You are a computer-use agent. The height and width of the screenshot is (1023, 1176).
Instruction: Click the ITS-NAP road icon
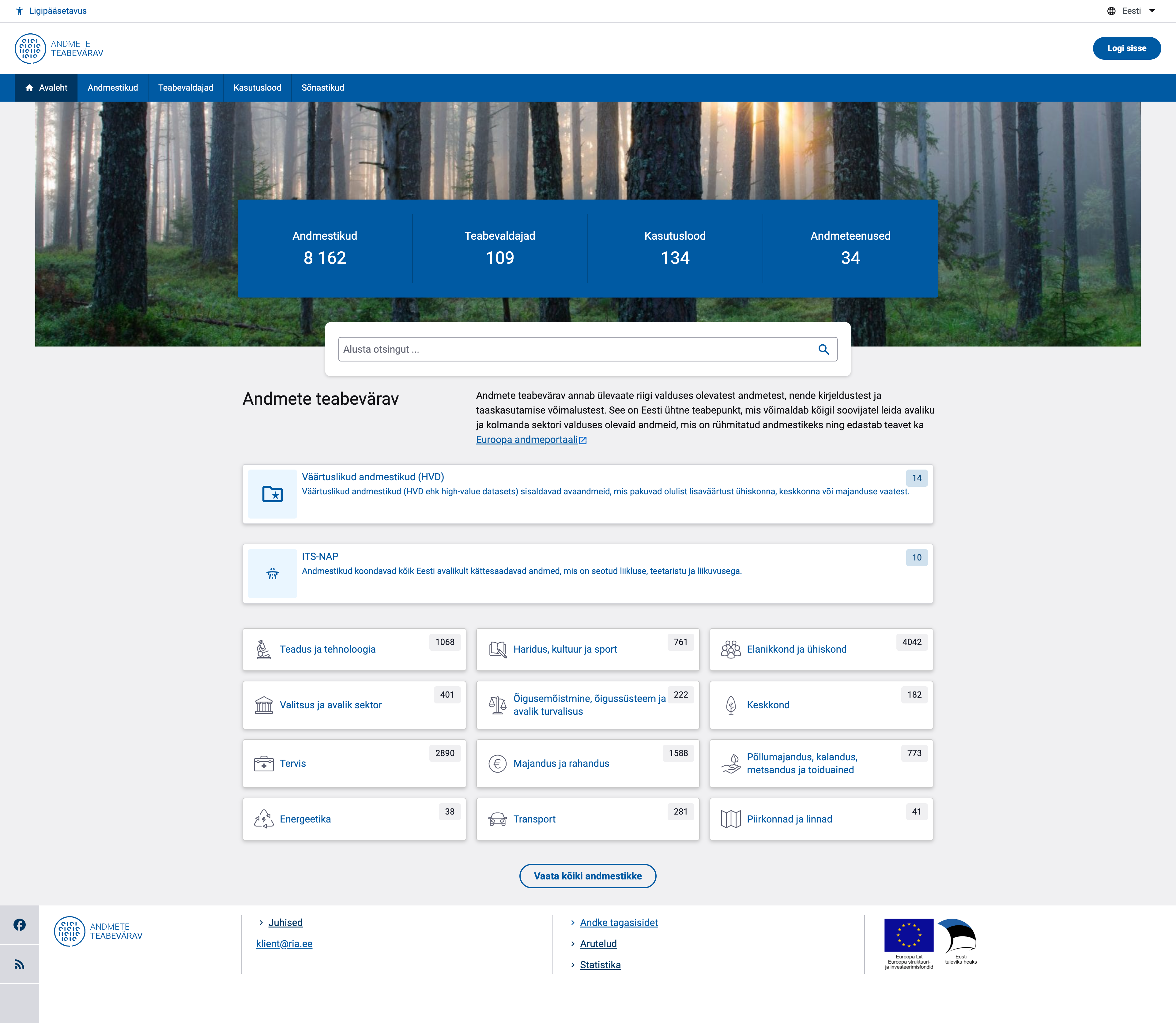[273, 574]
